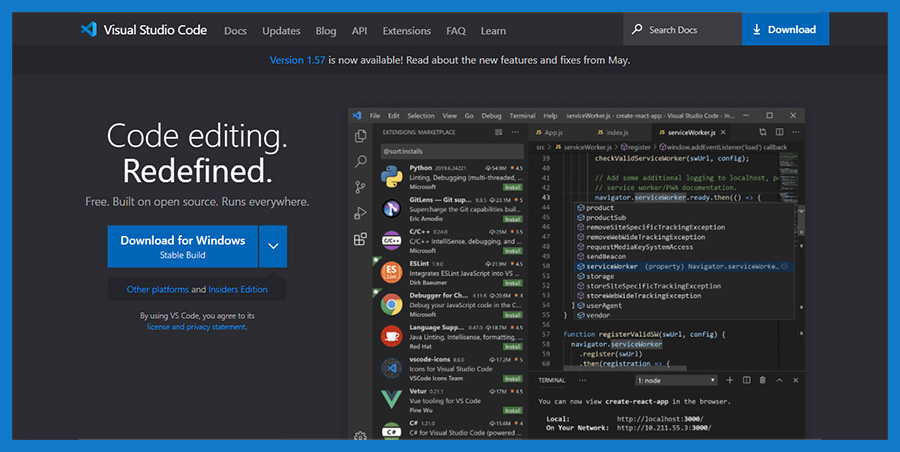The height and width of the screenshot is (452, 900).
Task: Click the search magnifier icon in header
Action: tap(637, 29)
